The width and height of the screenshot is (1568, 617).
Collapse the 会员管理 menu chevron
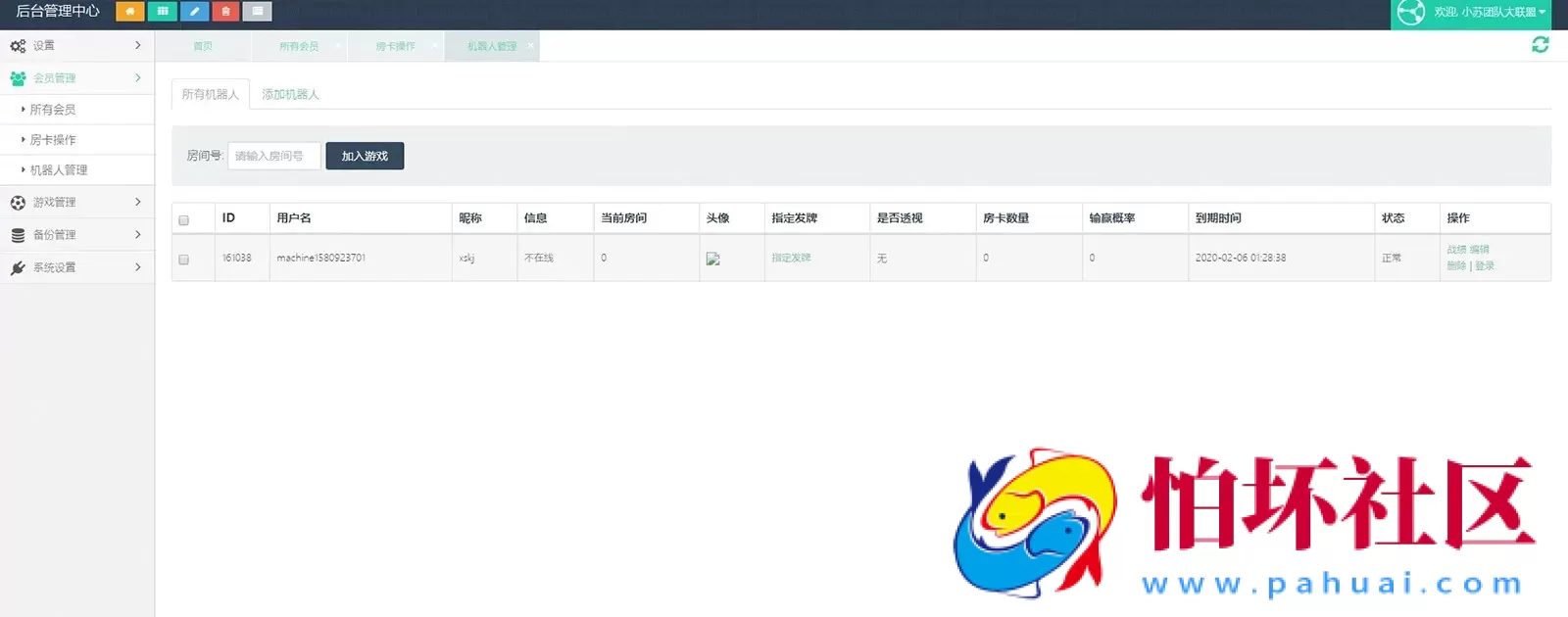(x=137, y=77)
